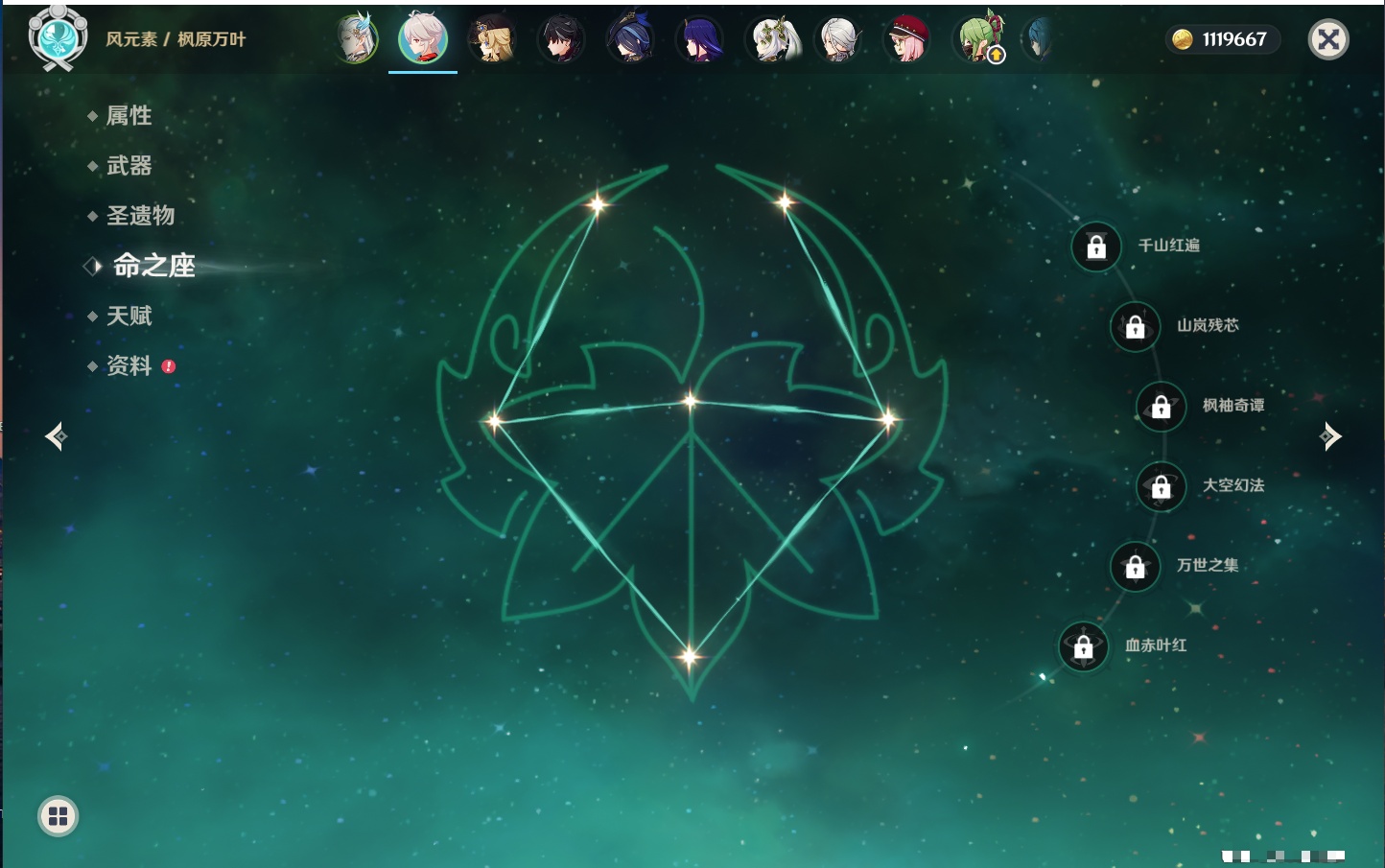This screenshot has width=1385, height=868.
Task: Select the blonde character wearing a dark hat
Action: point(492,39)
